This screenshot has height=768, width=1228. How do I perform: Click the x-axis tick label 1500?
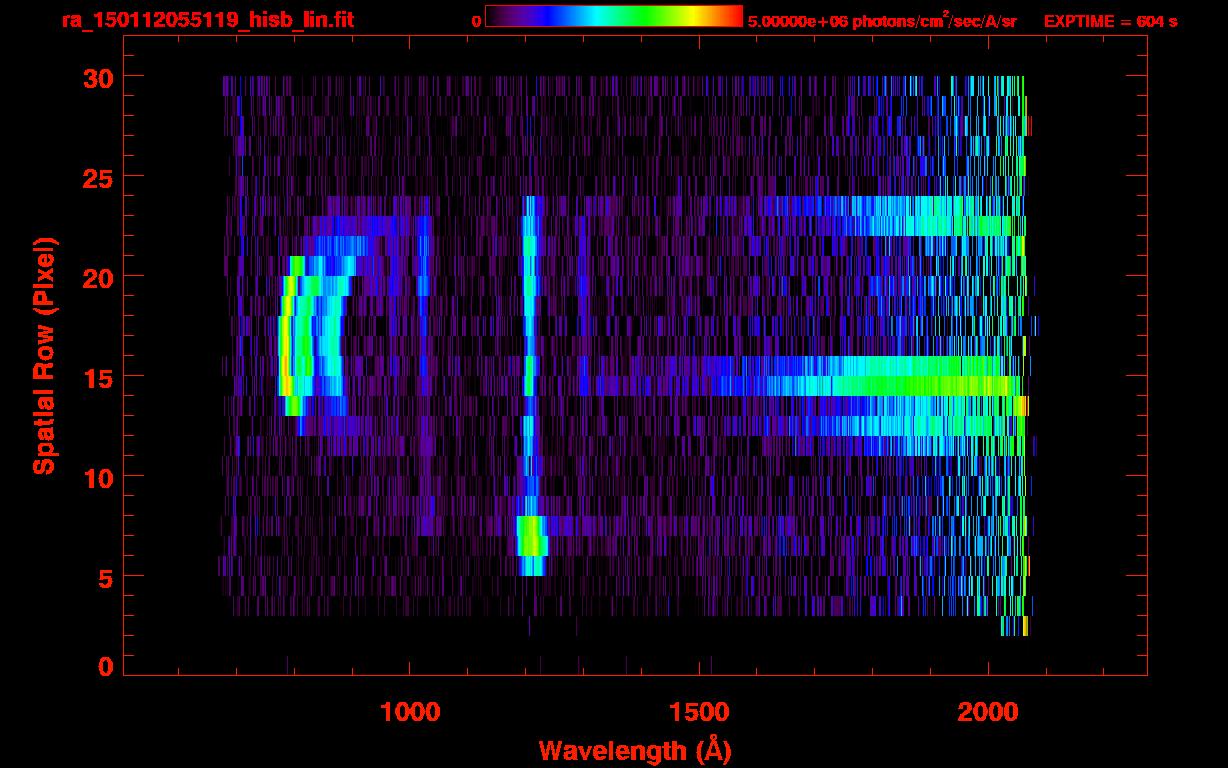pos(698,712)
